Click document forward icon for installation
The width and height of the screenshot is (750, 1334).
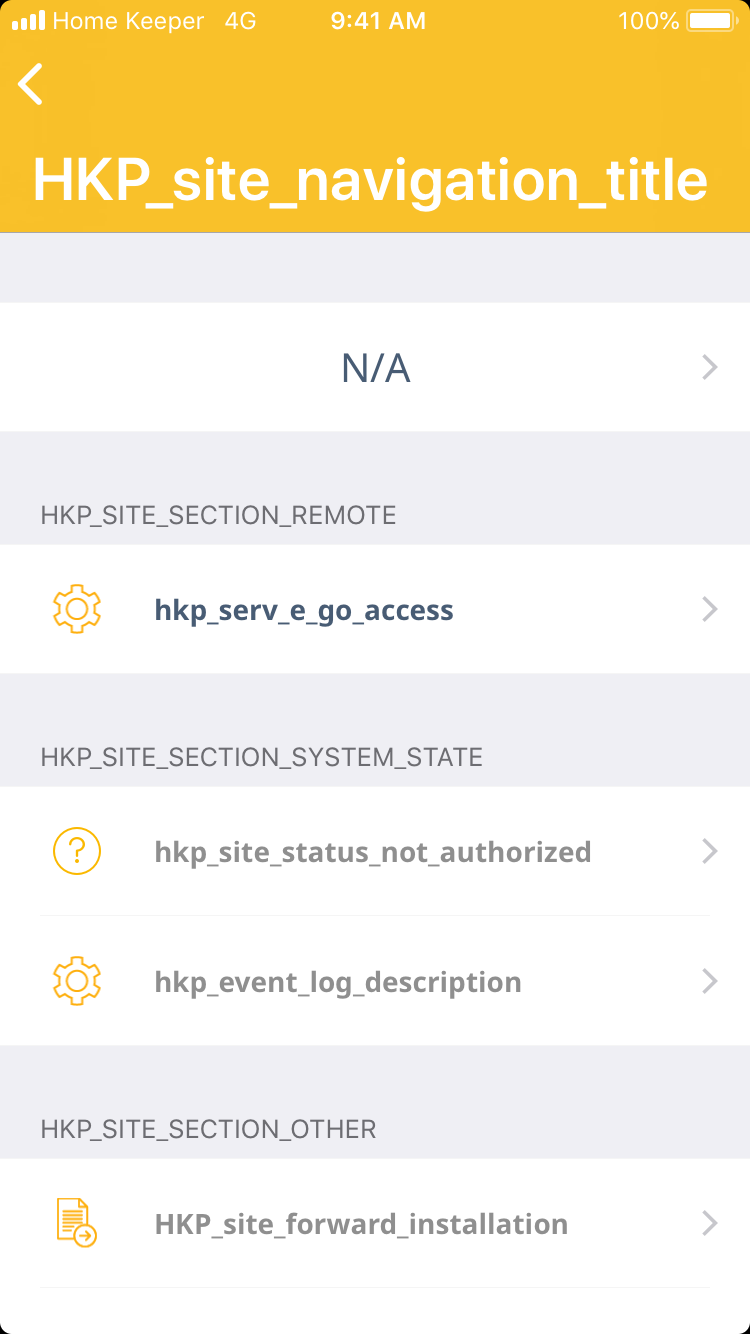coord(77,1223)
